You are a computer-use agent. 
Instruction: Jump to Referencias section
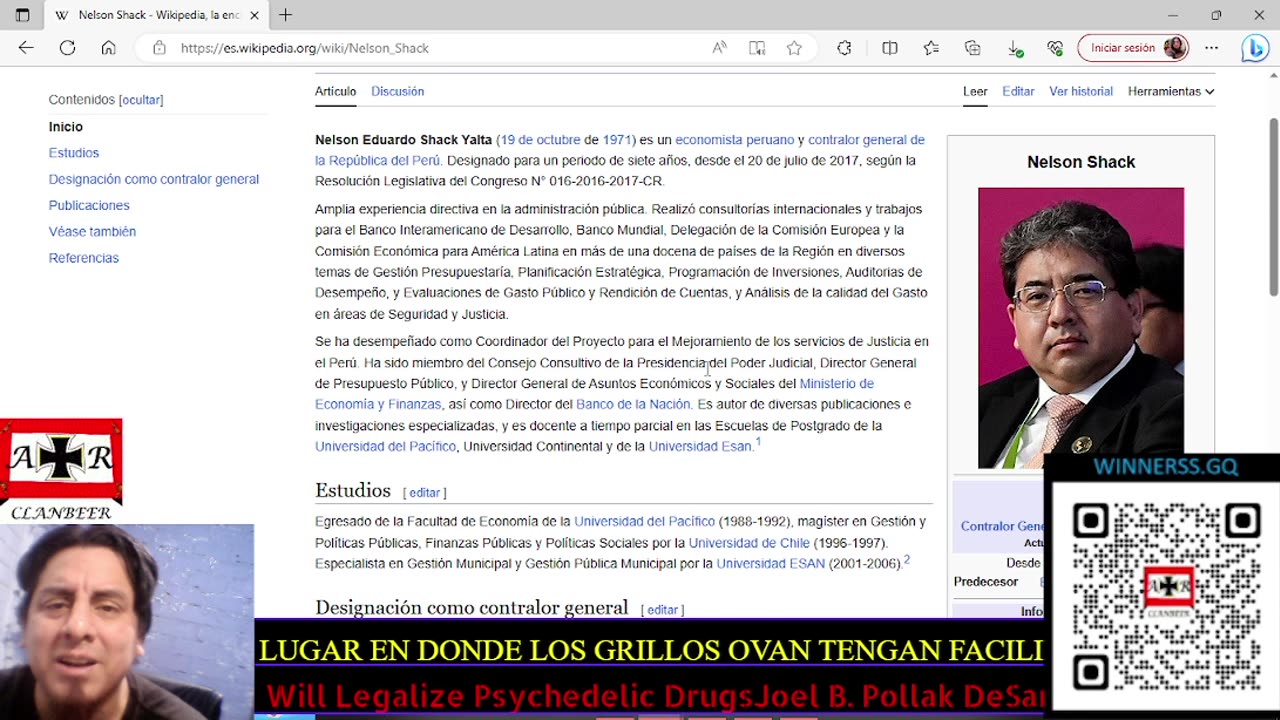[x=84, y=258]
